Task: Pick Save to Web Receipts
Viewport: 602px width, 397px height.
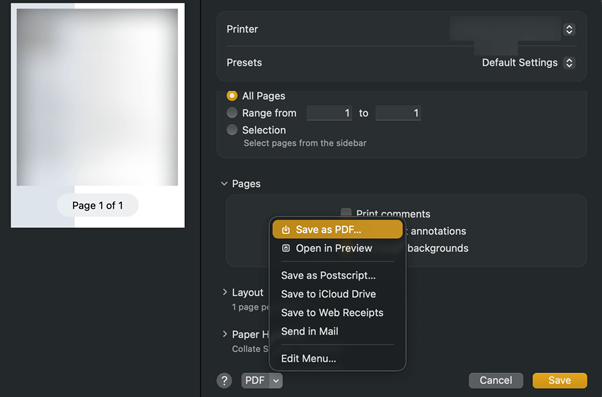Action: pyautogui.click(x=337, y=313)
